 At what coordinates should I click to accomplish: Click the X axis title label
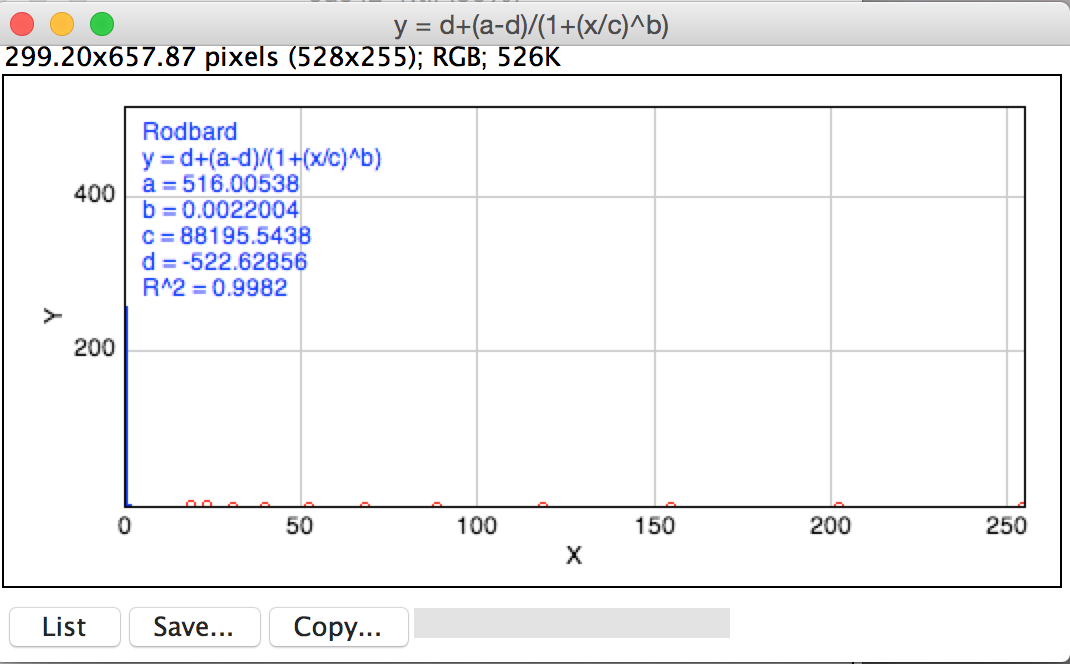[574, 557]
